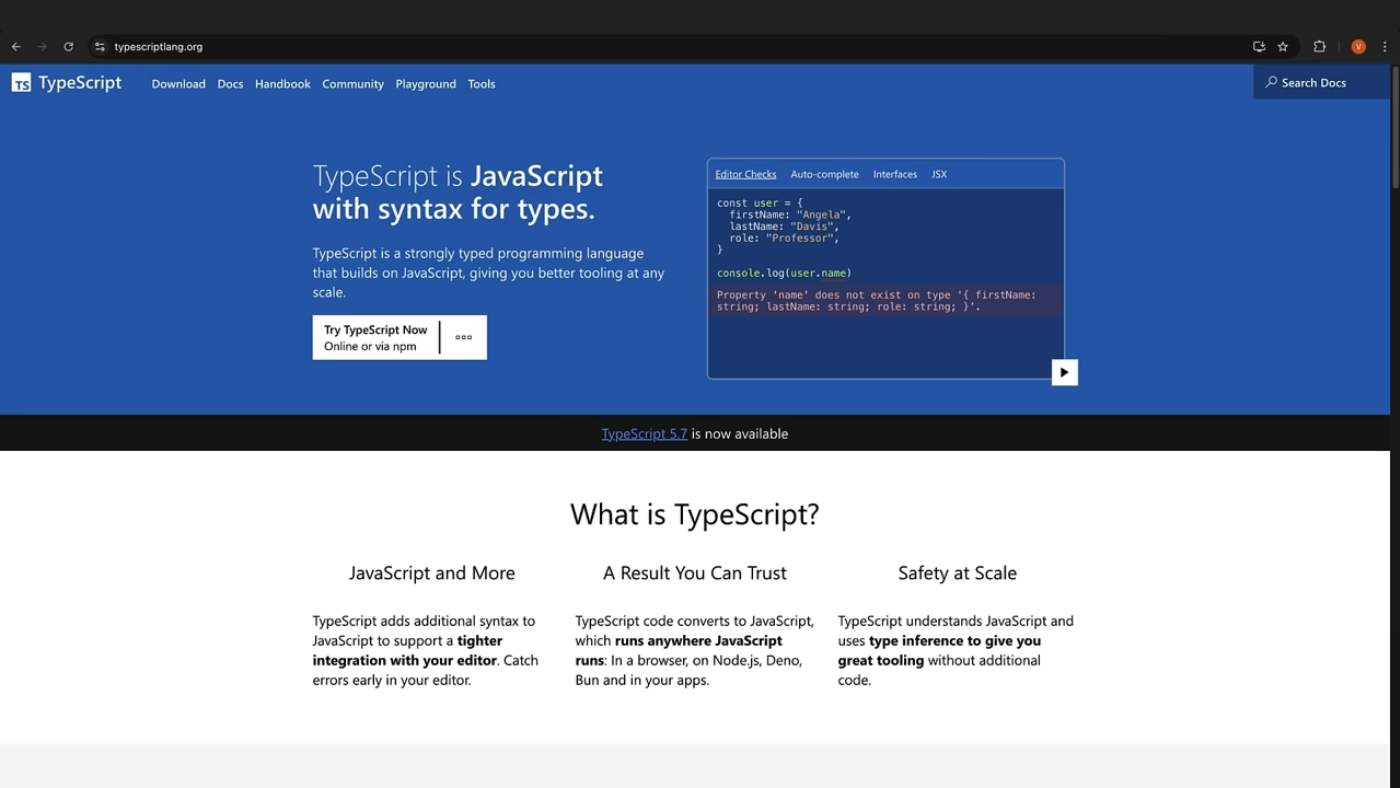
Task: Play the code example animation
Action: (1064, 372)
